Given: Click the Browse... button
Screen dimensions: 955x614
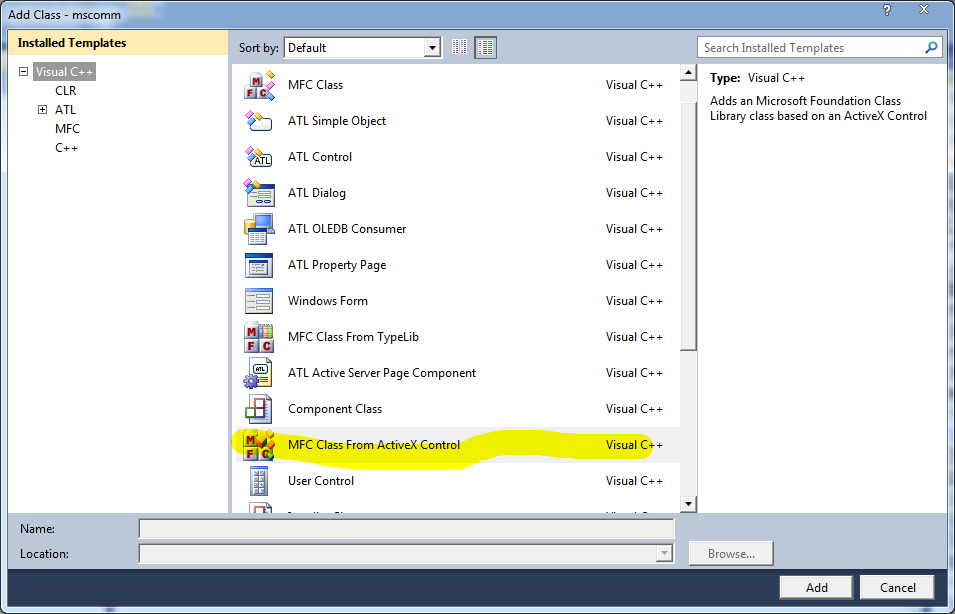Looking at the screenshot, I should tap(731, 554).
